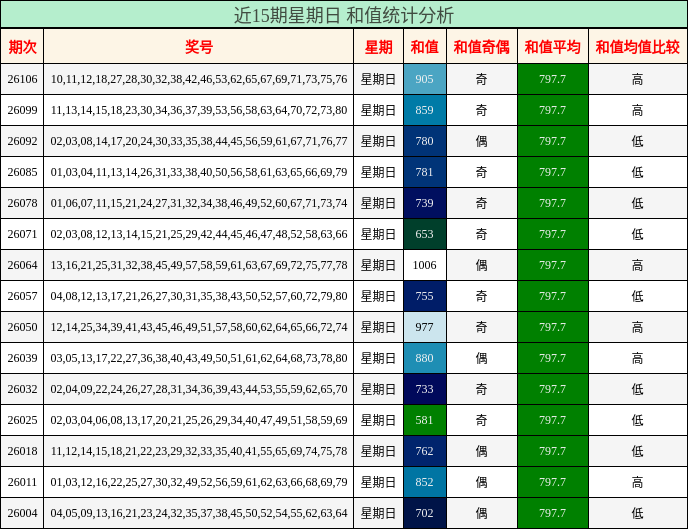Select period number 26004
The height and width of the screenshot is (529, 688).
(22, 513)
